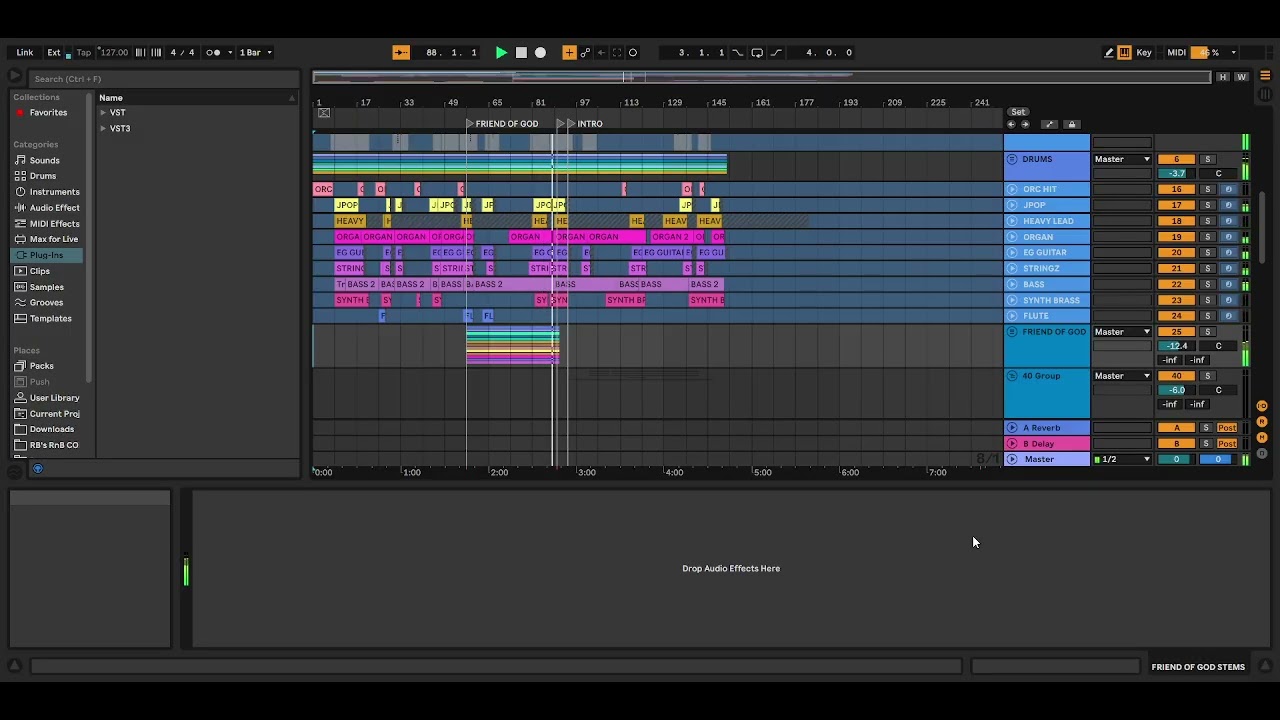
Task: Click the Link button
Action: 25,52
